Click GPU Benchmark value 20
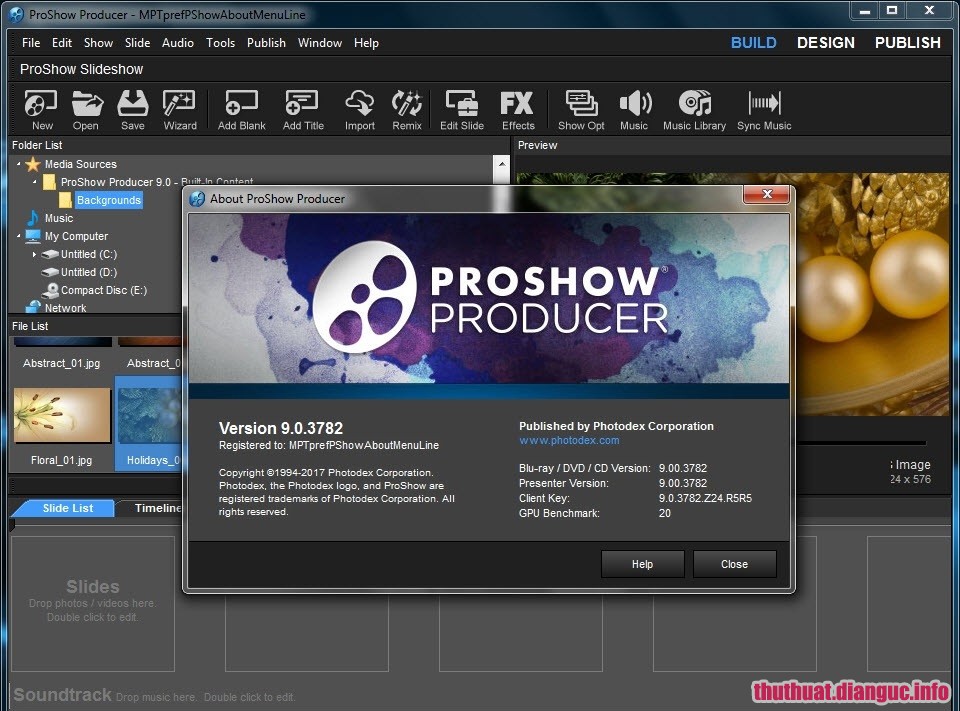The height and width of the screenshot is (711, 960). [x=665, y=513]
